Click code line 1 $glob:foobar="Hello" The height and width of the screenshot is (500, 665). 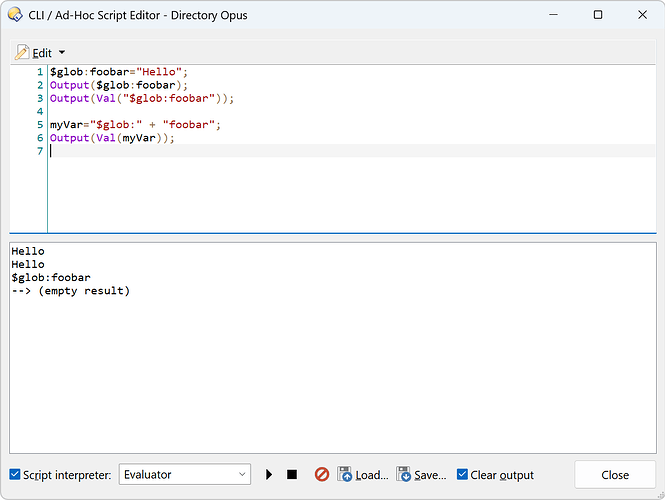119,72
